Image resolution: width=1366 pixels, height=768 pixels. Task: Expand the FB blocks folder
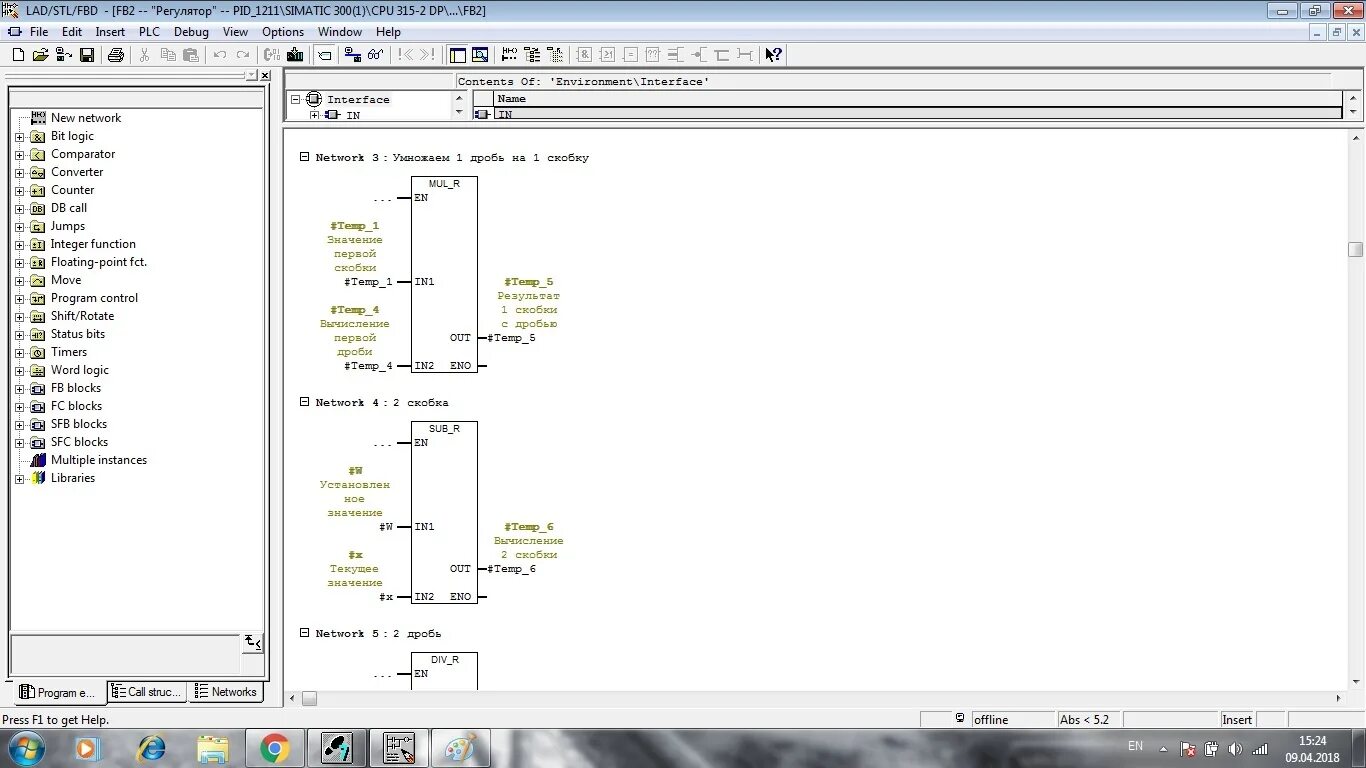click(19, 389)
